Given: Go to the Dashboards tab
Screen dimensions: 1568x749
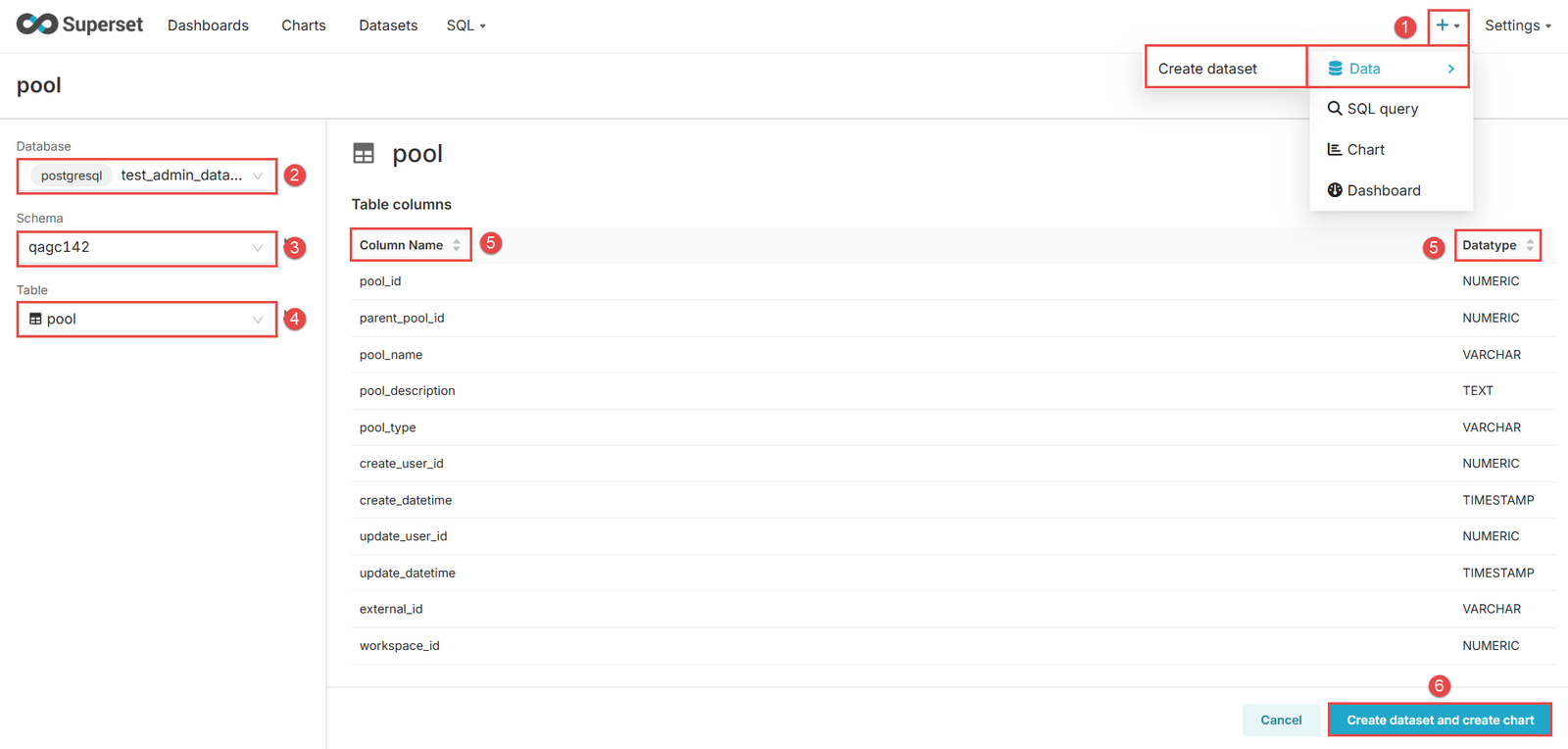Looking at the screenshot, I should tap(208, 25).
